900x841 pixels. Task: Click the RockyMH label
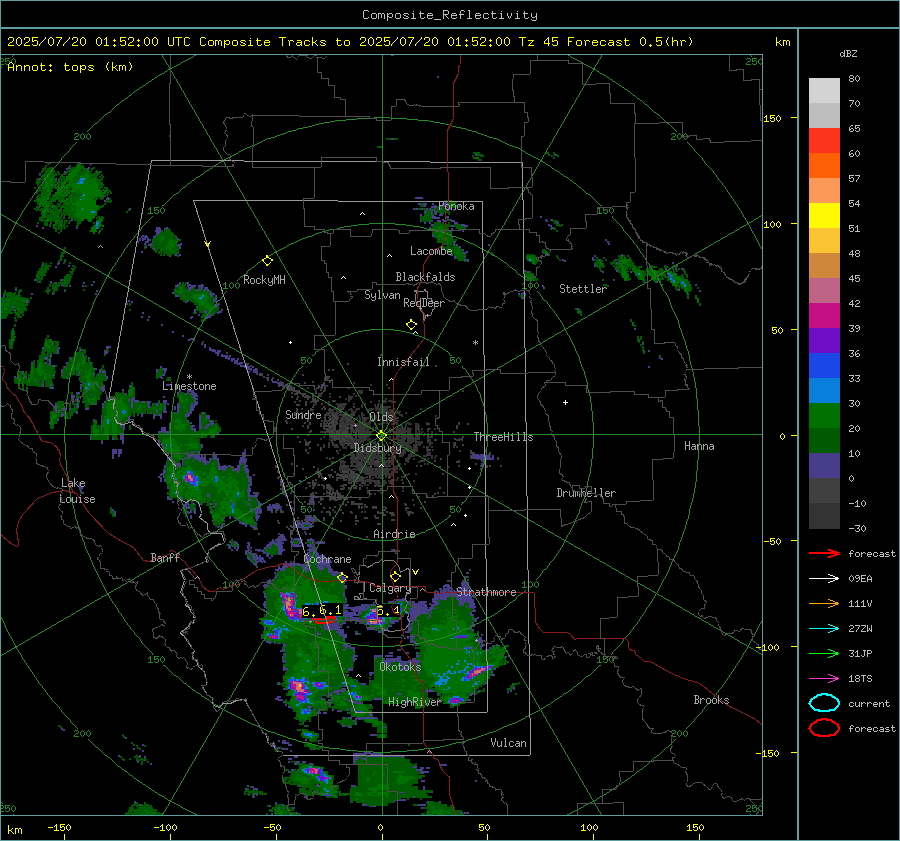point(264,280)
